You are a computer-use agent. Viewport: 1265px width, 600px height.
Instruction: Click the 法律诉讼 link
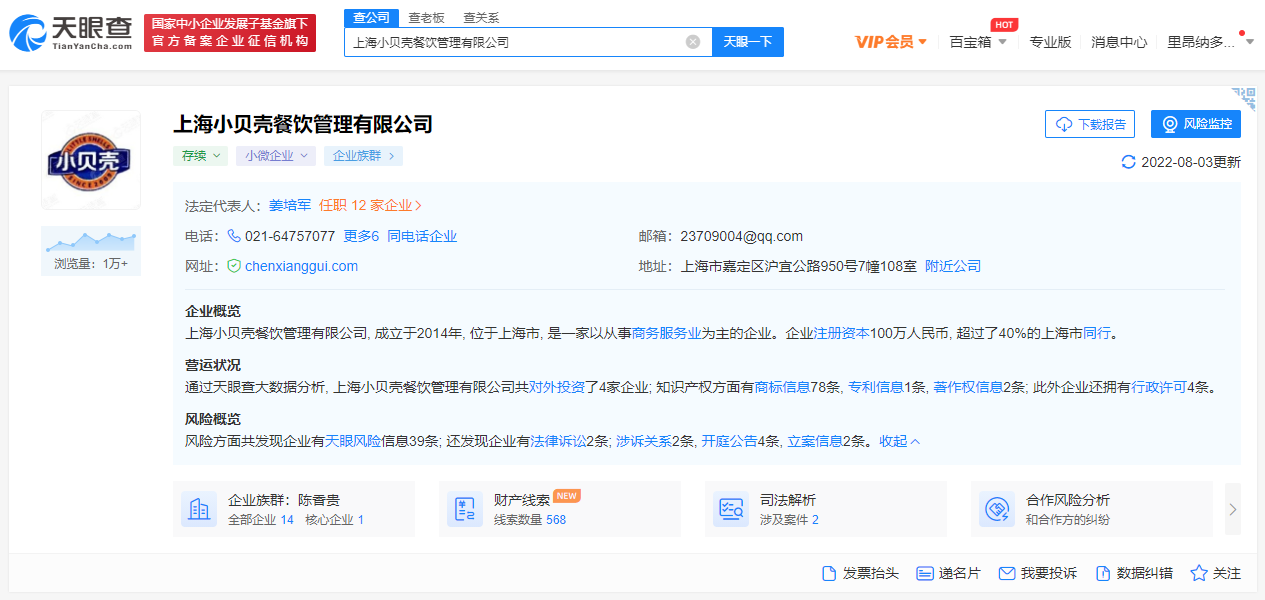(557, 441)
